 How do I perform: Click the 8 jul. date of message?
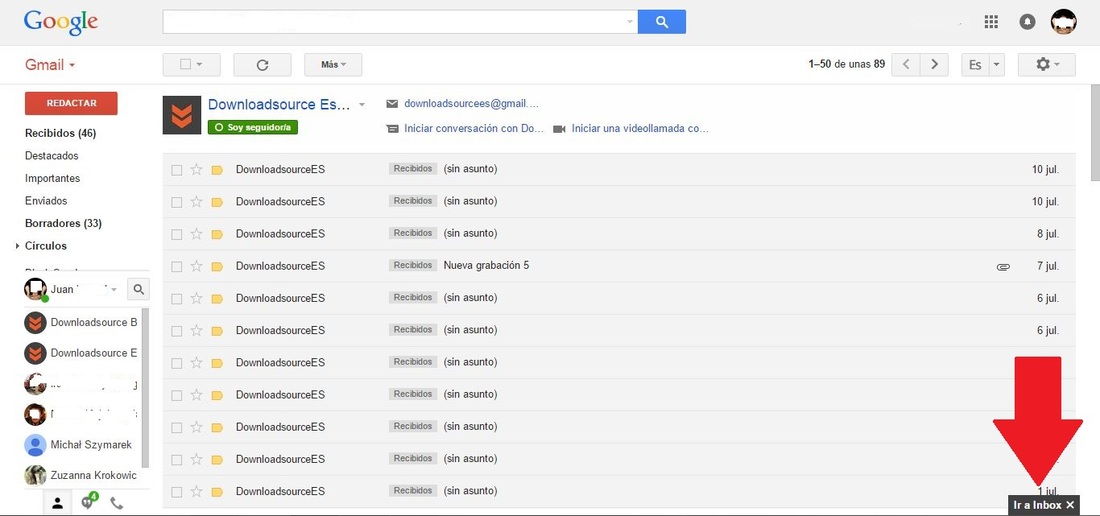pos(1048,234)
